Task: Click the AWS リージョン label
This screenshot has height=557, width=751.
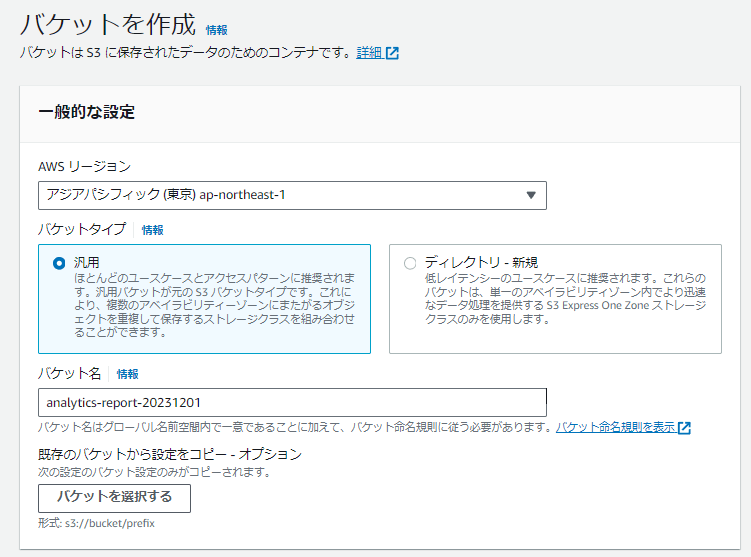Action: click(x=84, y=167)
